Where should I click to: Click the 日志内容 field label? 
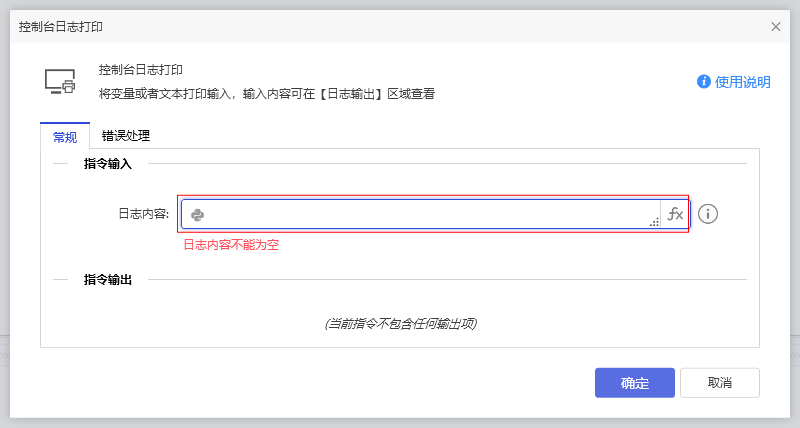[x=143, y=214]
